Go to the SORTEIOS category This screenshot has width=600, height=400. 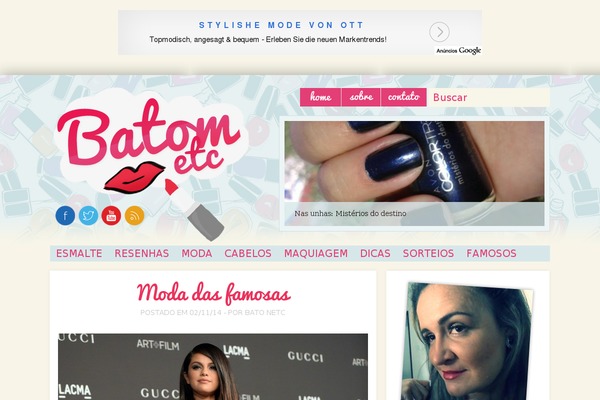click(428, 253)
